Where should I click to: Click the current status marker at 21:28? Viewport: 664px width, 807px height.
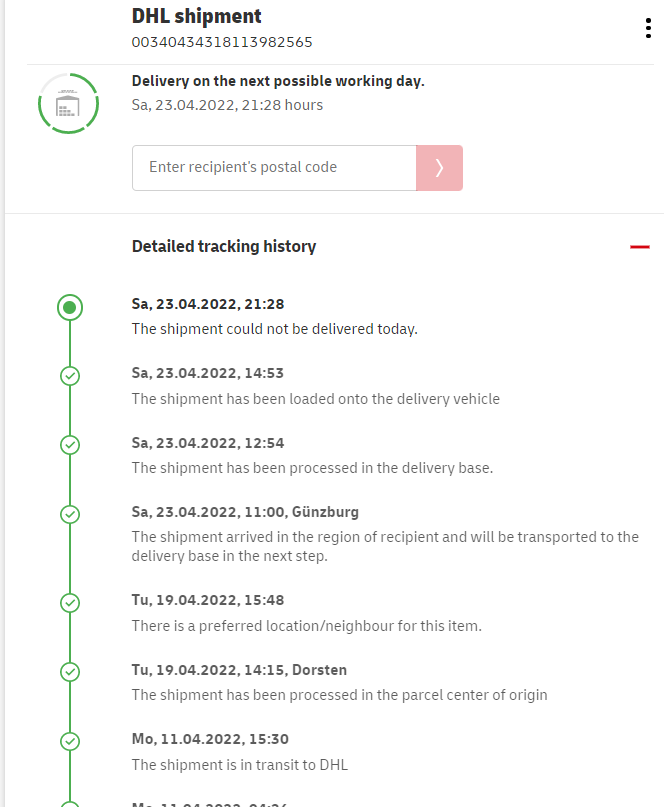pos(69,308)
